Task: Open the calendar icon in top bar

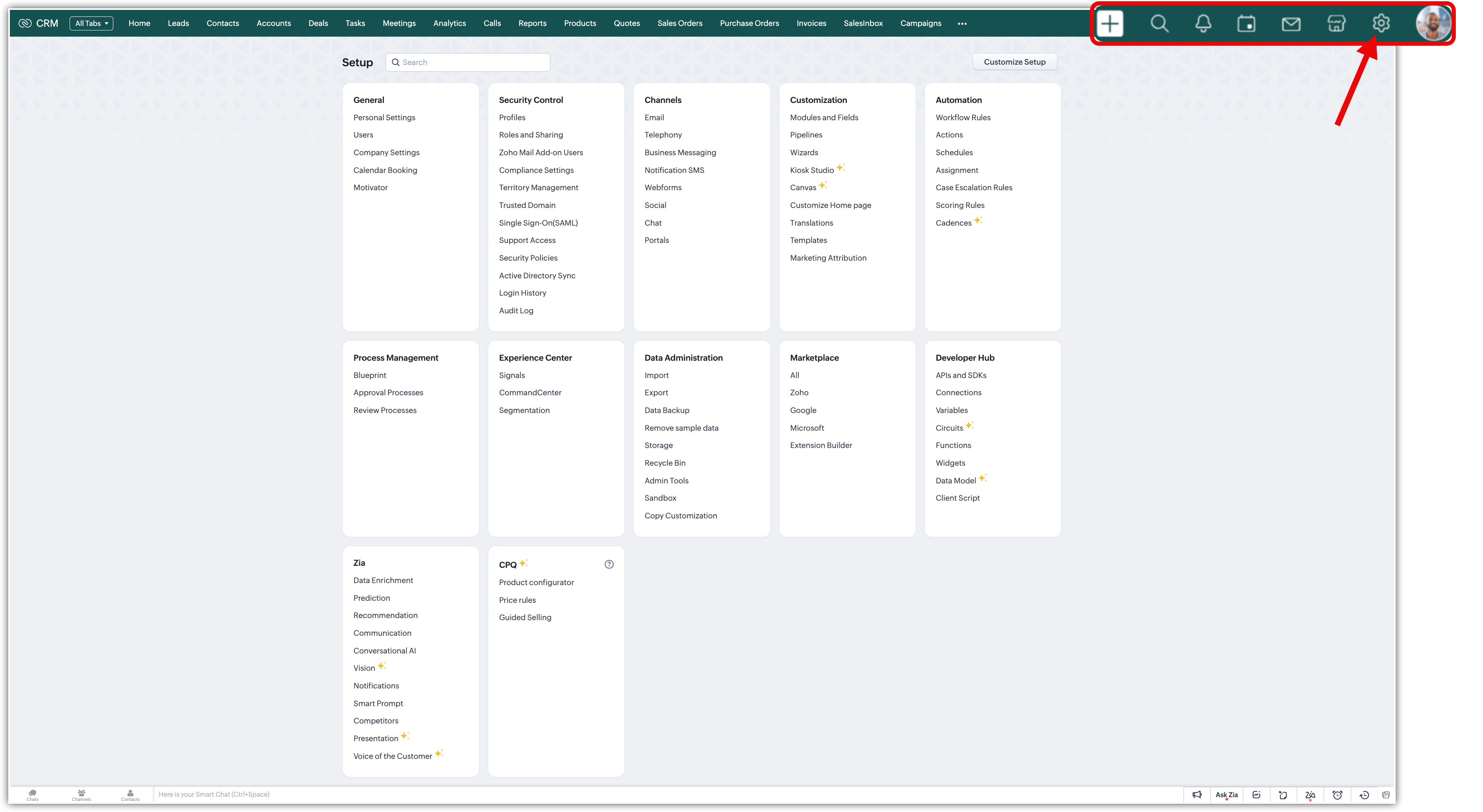Action: pyautogui.click(x=1247, y=23)
